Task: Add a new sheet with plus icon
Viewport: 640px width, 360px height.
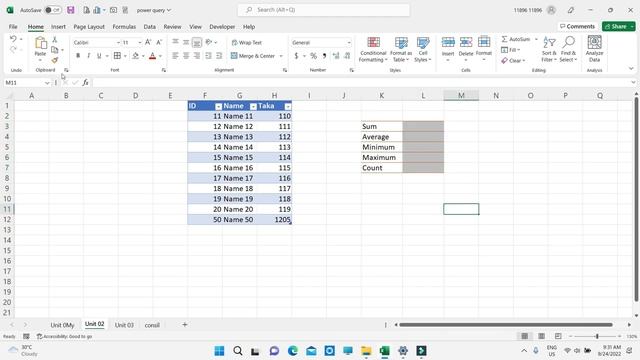Action: (x=184, y=325)
